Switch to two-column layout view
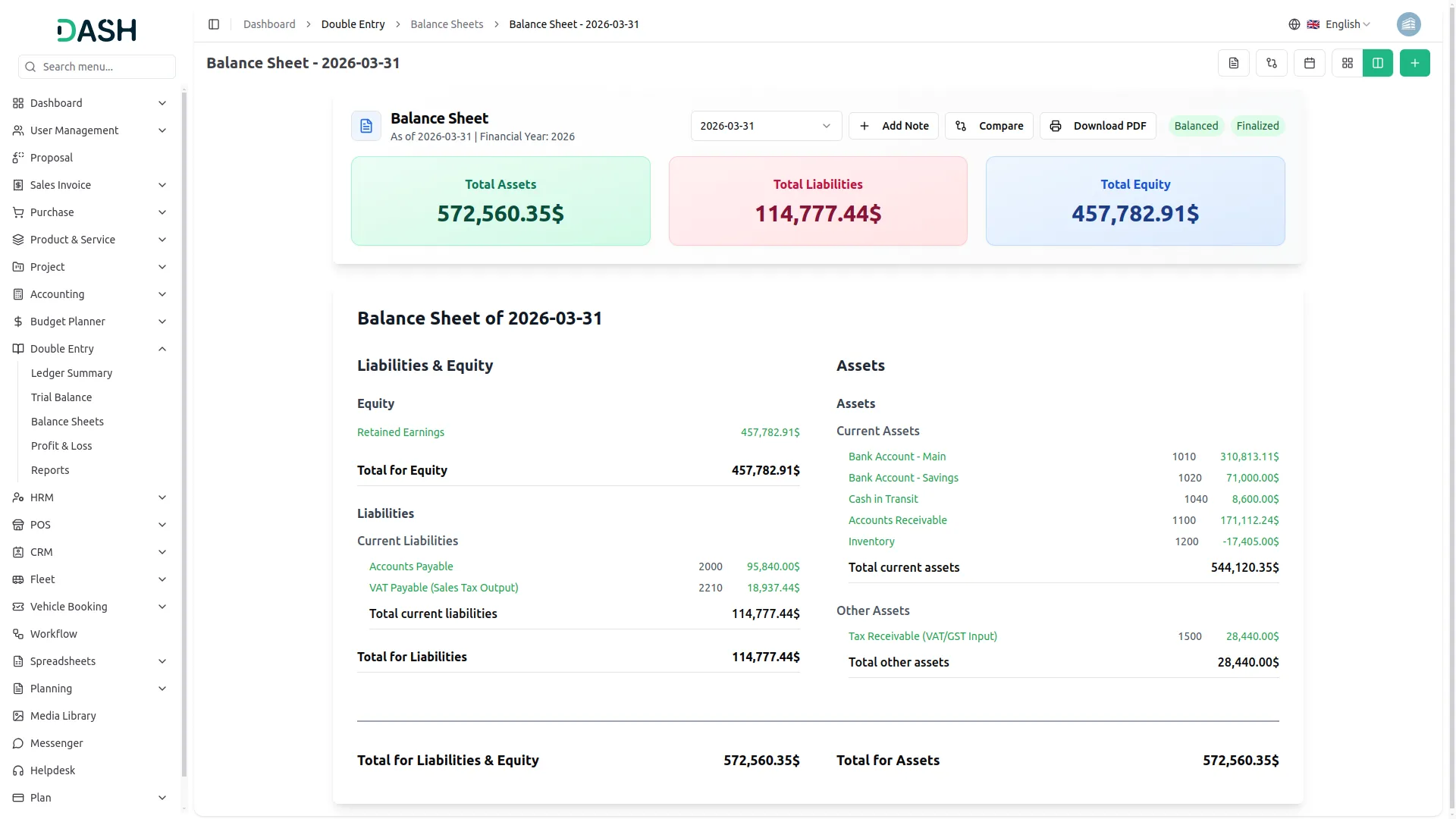 [x=1378, y=64]
